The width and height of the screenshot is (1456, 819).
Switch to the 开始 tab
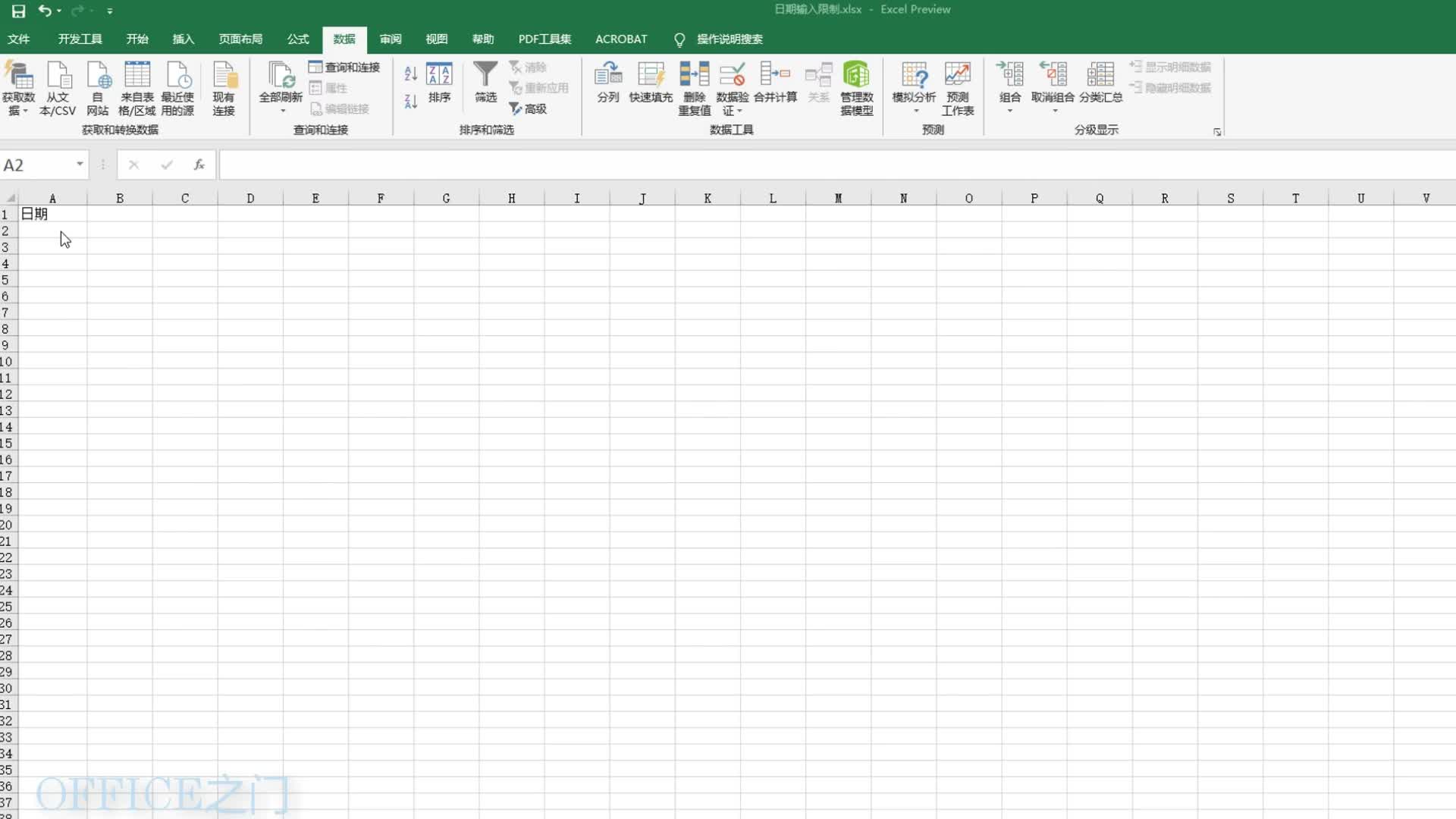pos(137,39)
